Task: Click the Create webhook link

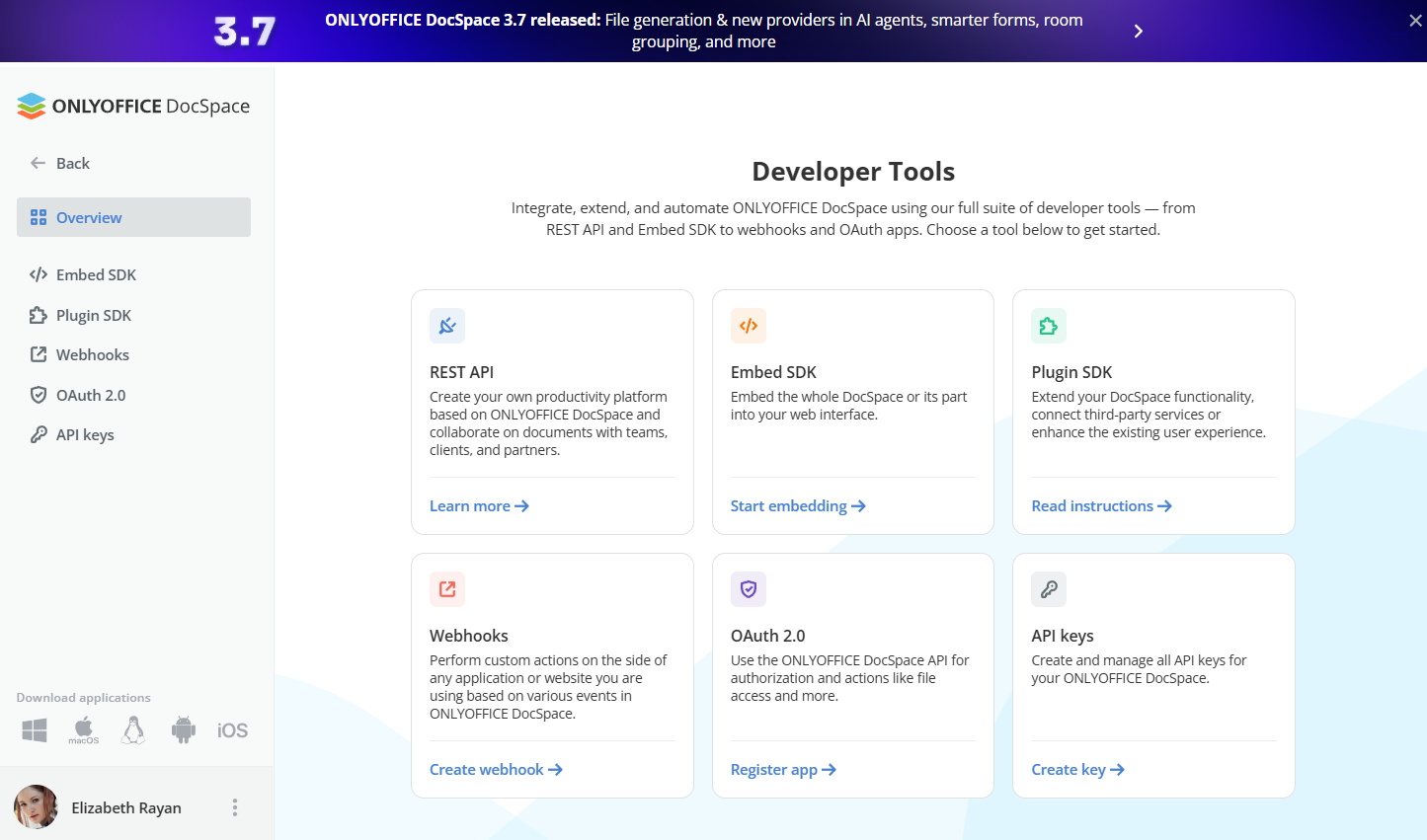Action: pos(496,770)
